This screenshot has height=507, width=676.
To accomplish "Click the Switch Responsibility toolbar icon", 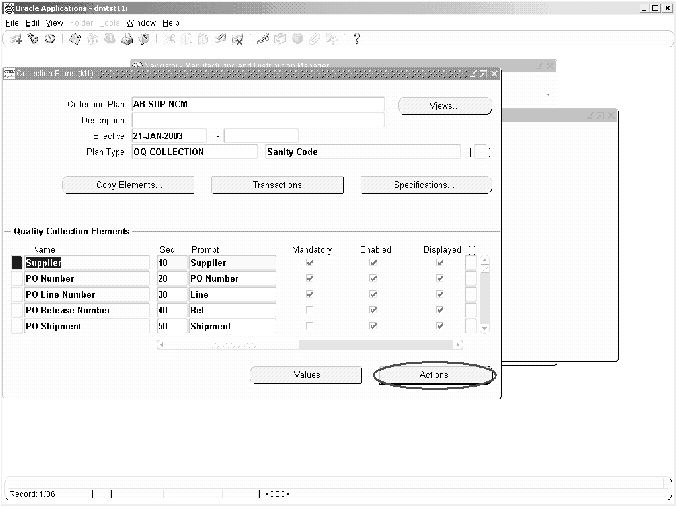I will click(x=110, y=39).
